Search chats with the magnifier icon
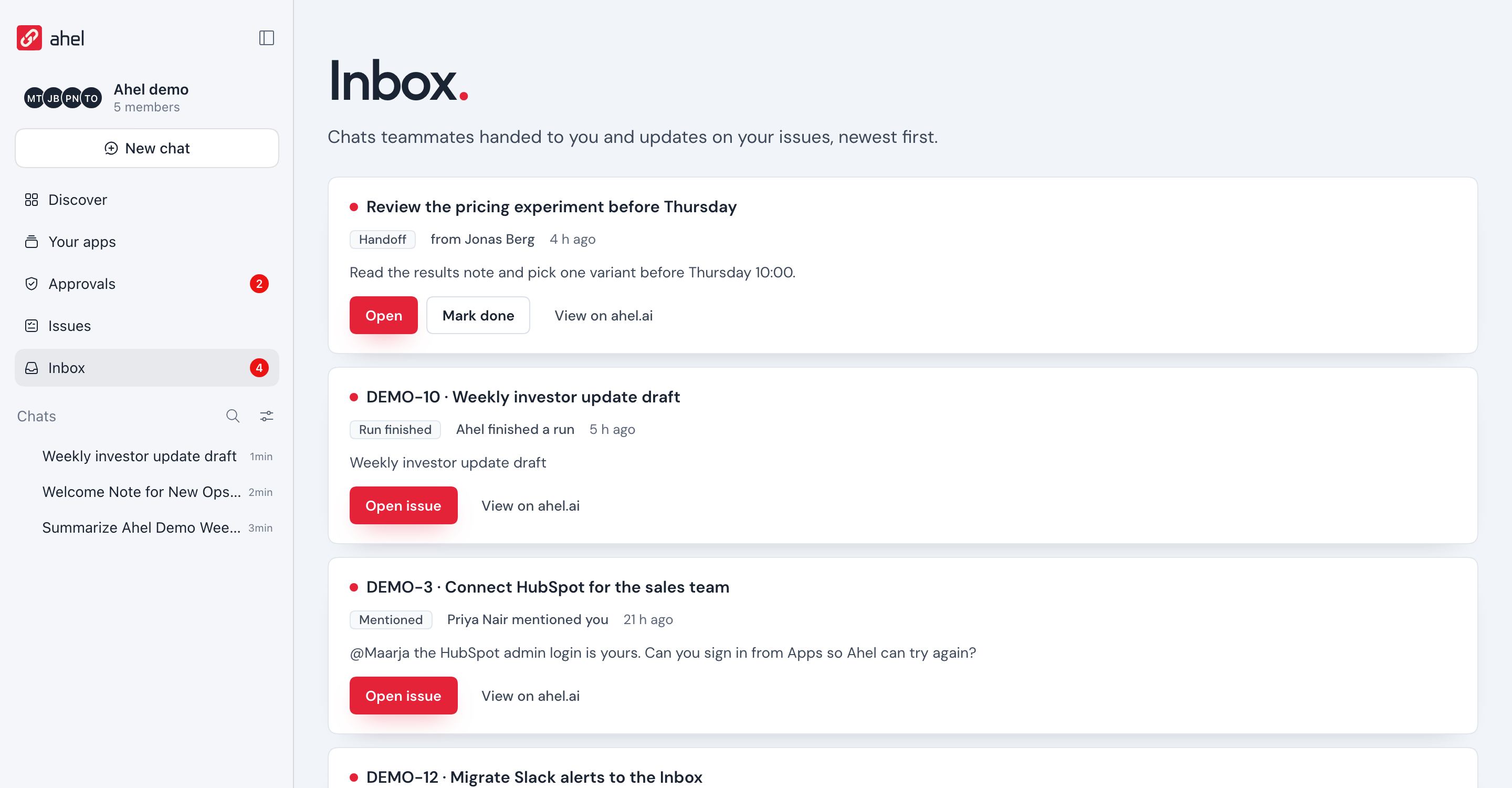The image size is (1512, 788). click(x=233, y=416)
